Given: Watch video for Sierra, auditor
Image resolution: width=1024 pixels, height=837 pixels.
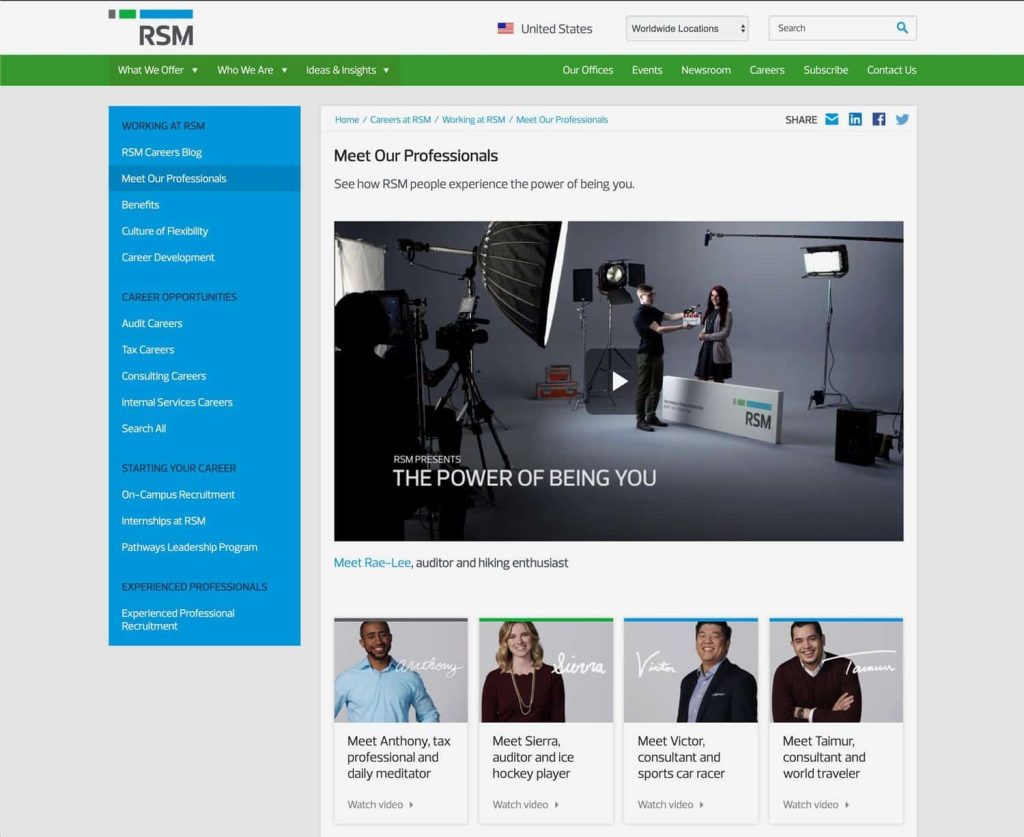Looking at the screenshot, I should [526, 804].
